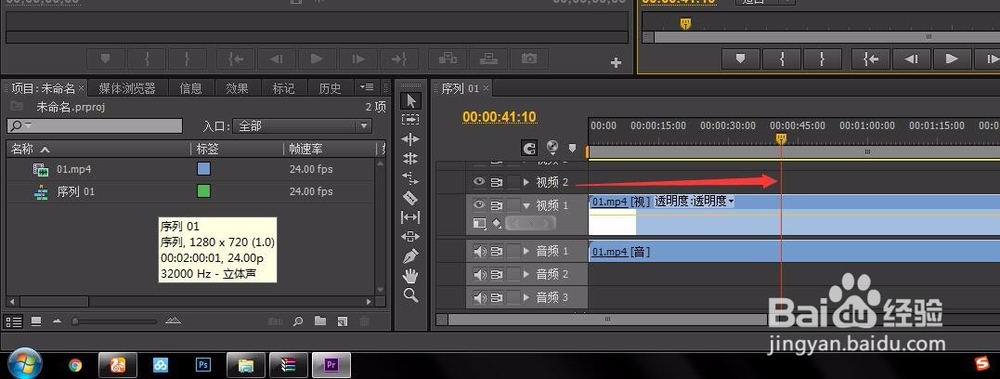This screenshot has width=1000, height=379.
Task: Click source monitor Export Frame camera
Action: click(529, 59)
